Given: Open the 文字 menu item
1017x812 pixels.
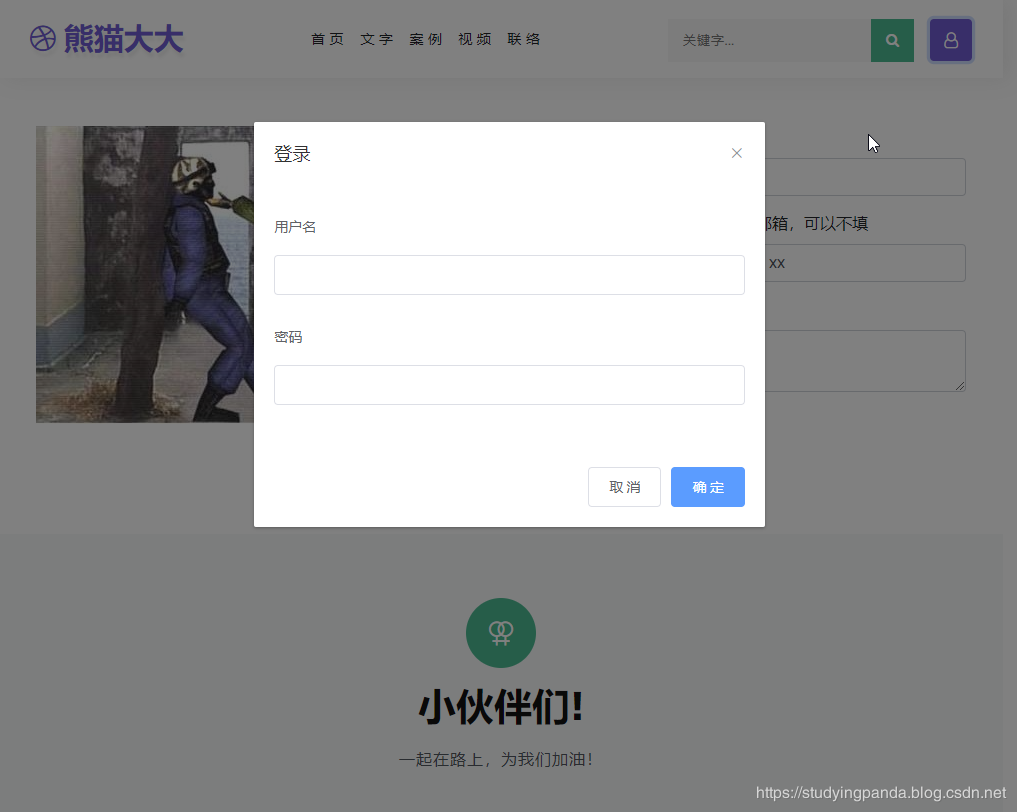Looking at the screenshot, I should pyautogui.click(x=376, y=39).
